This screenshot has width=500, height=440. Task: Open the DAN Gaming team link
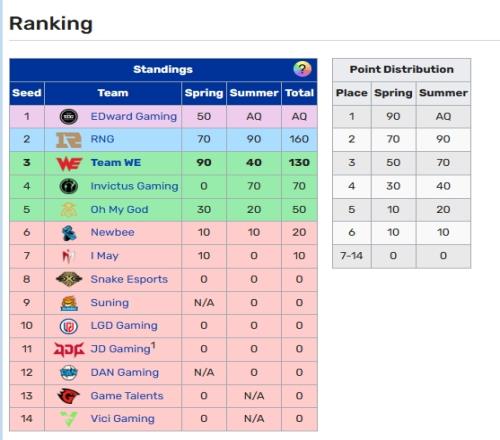pos(125,372)
